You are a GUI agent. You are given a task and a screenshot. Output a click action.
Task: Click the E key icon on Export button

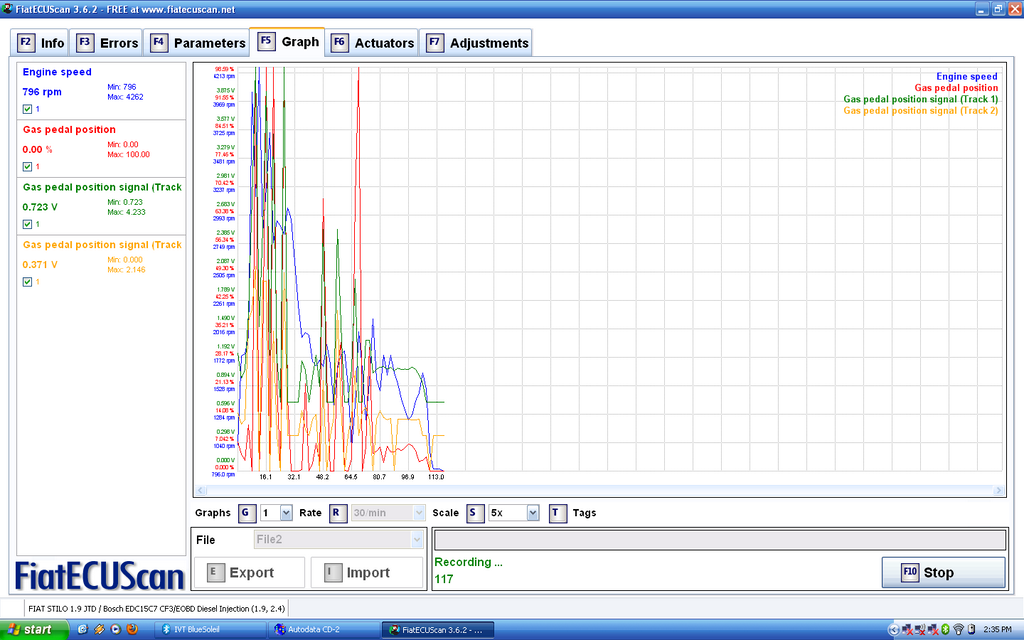[x=216, y=573]
